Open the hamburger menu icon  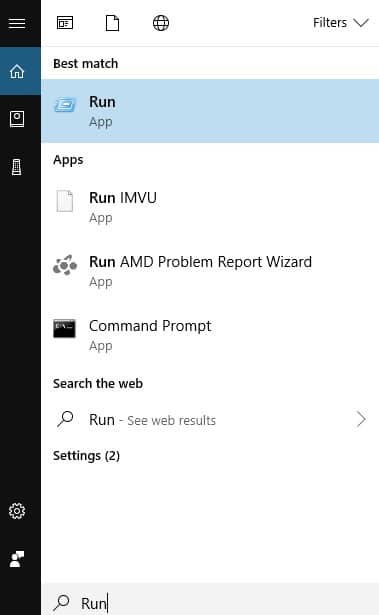[x=17, y=23]
